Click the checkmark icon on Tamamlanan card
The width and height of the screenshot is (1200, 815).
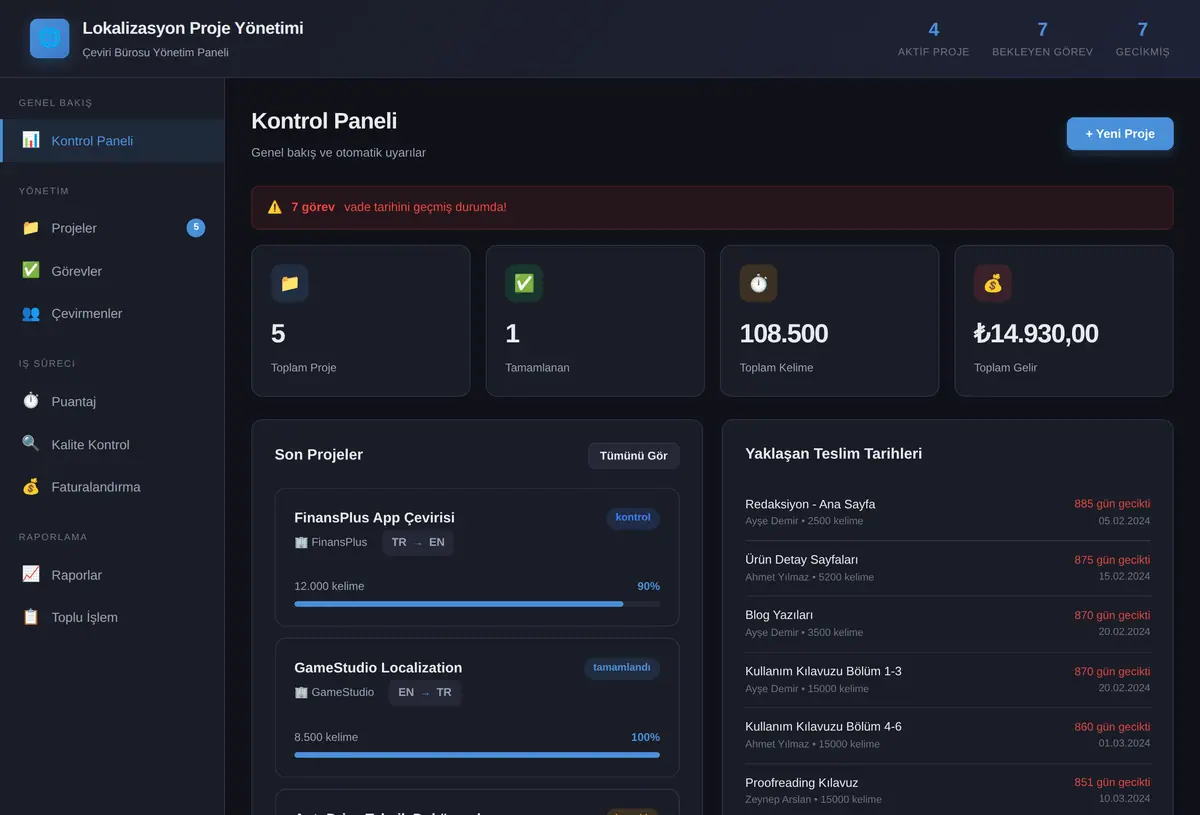524,284
